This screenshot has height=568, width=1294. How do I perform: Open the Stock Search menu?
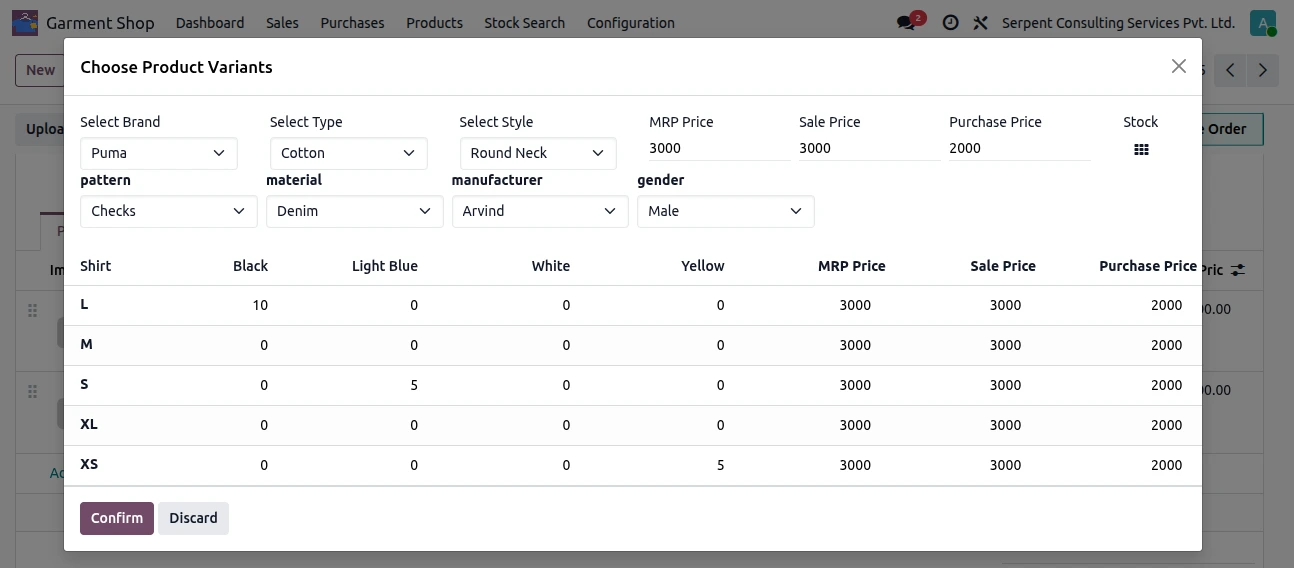(524, 23)
